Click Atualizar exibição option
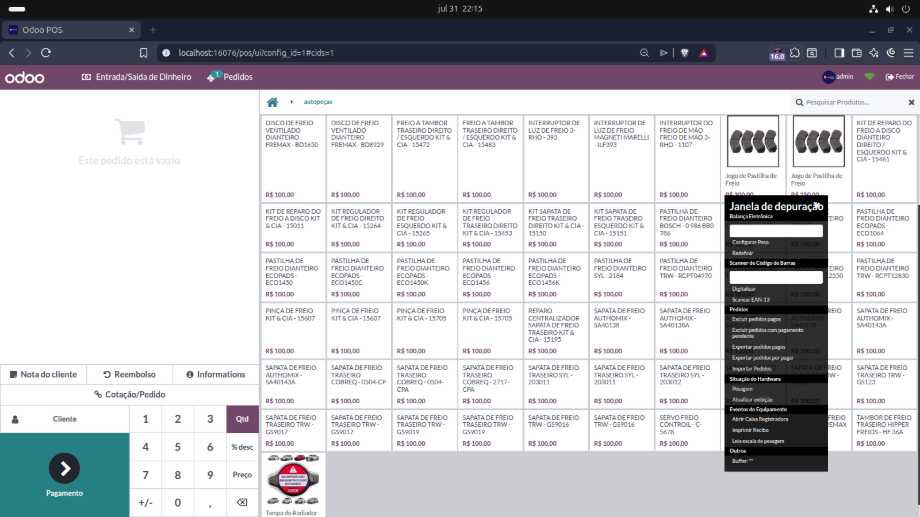This screenshot has width=920, height=517. 752,400
